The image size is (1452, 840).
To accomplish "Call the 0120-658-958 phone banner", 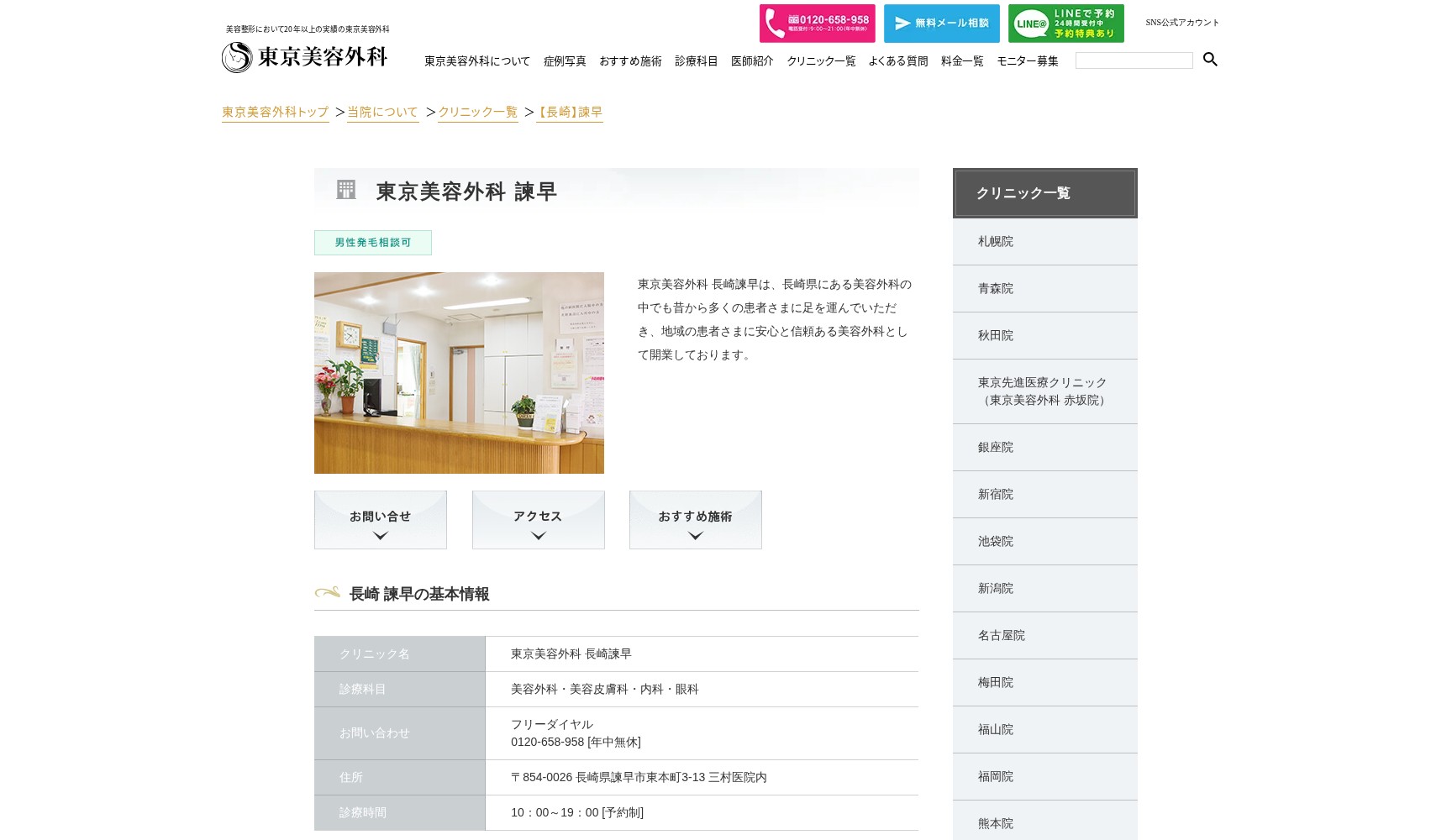I will (817, 24).
